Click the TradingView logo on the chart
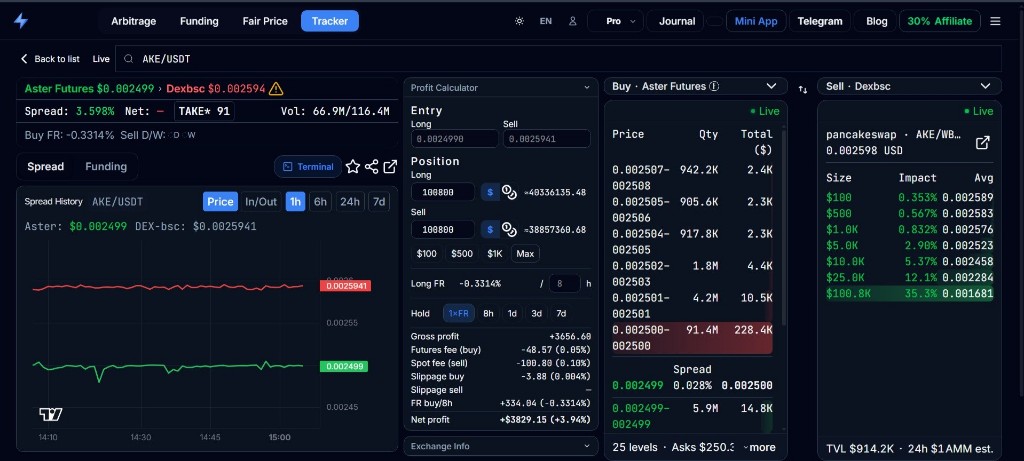1024x461 pixels. (x=51, y=414)
